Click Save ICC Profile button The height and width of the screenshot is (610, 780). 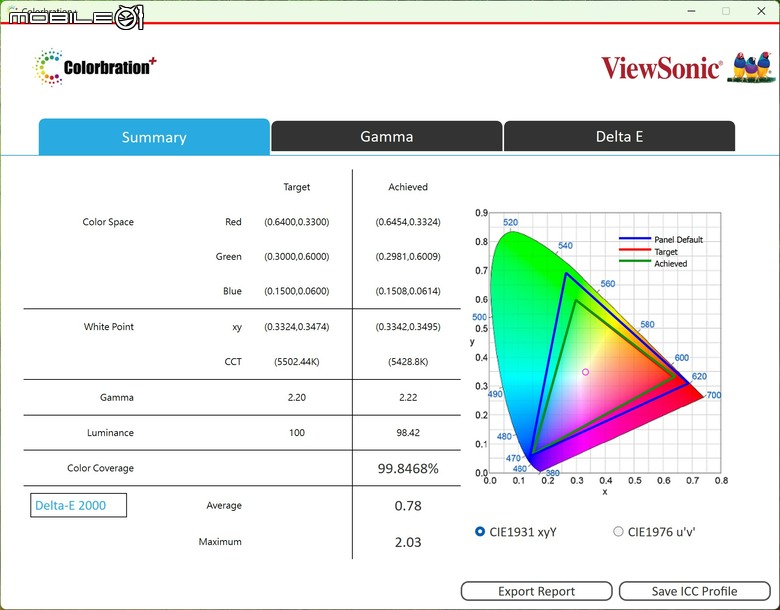[x=694, y=591]
